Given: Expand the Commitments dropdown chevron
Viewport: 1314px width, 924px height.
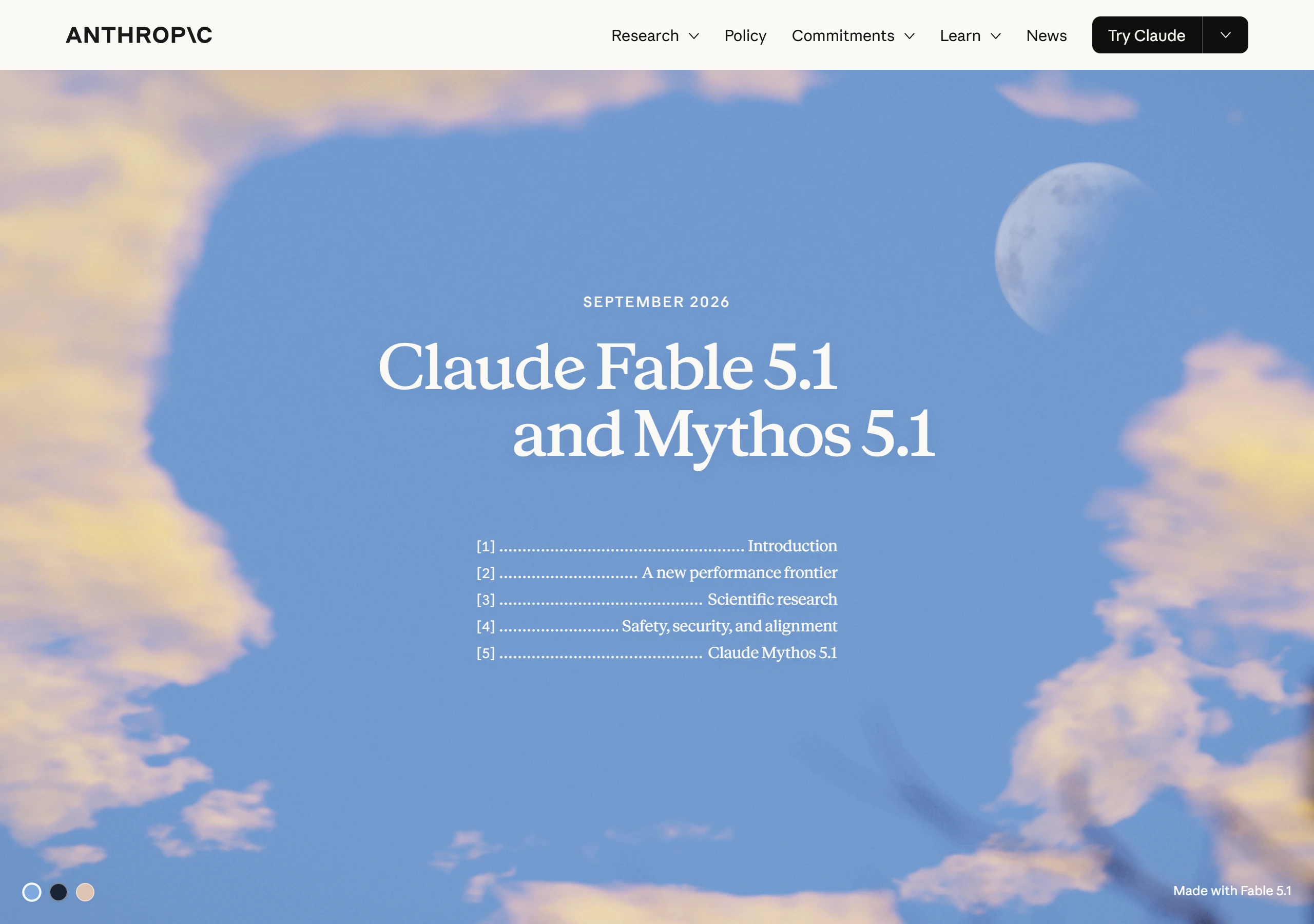Looking at the screenshot, I should (909, 36).
